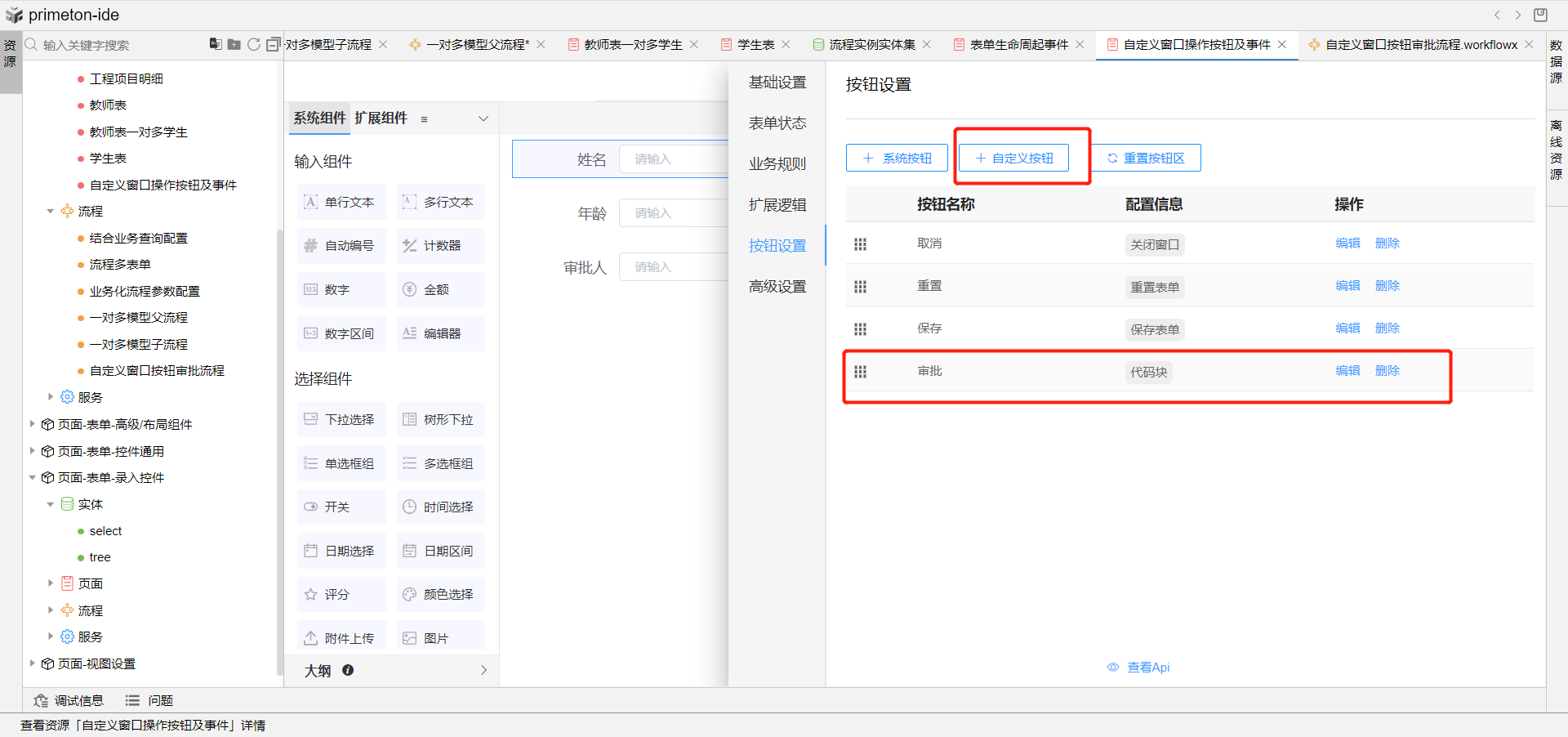Refresh the resource tree
Screen dimensions: 1568x737
point(254,44)
